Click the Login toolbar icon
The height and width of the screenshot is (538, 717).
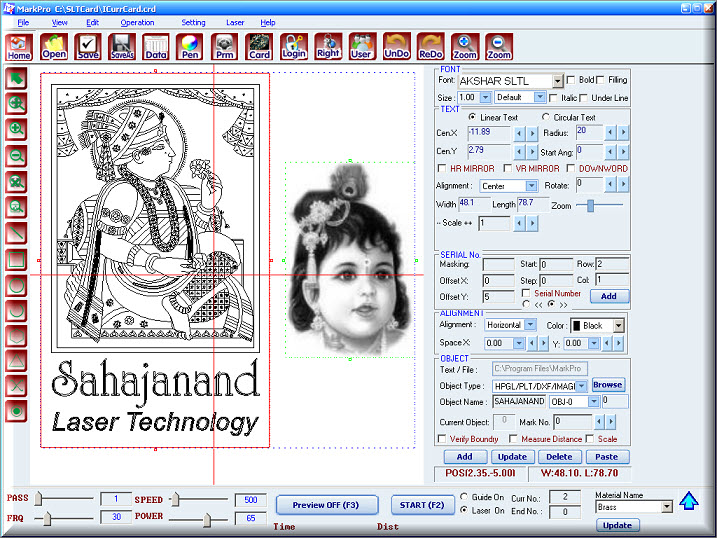(293, 47)
